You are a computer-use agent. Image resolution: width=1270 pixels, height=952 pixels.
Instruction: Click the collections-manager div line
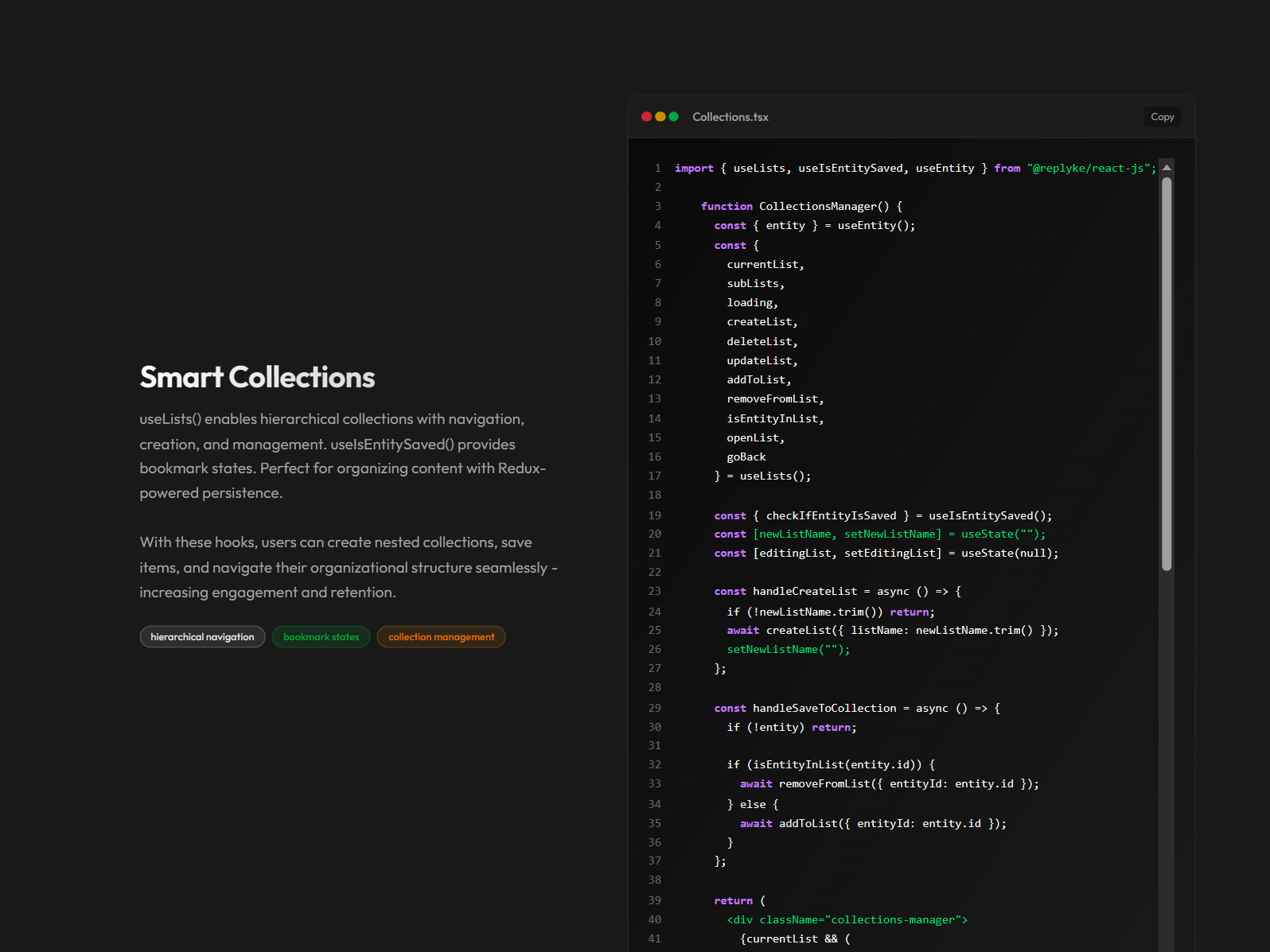[847, 920]
